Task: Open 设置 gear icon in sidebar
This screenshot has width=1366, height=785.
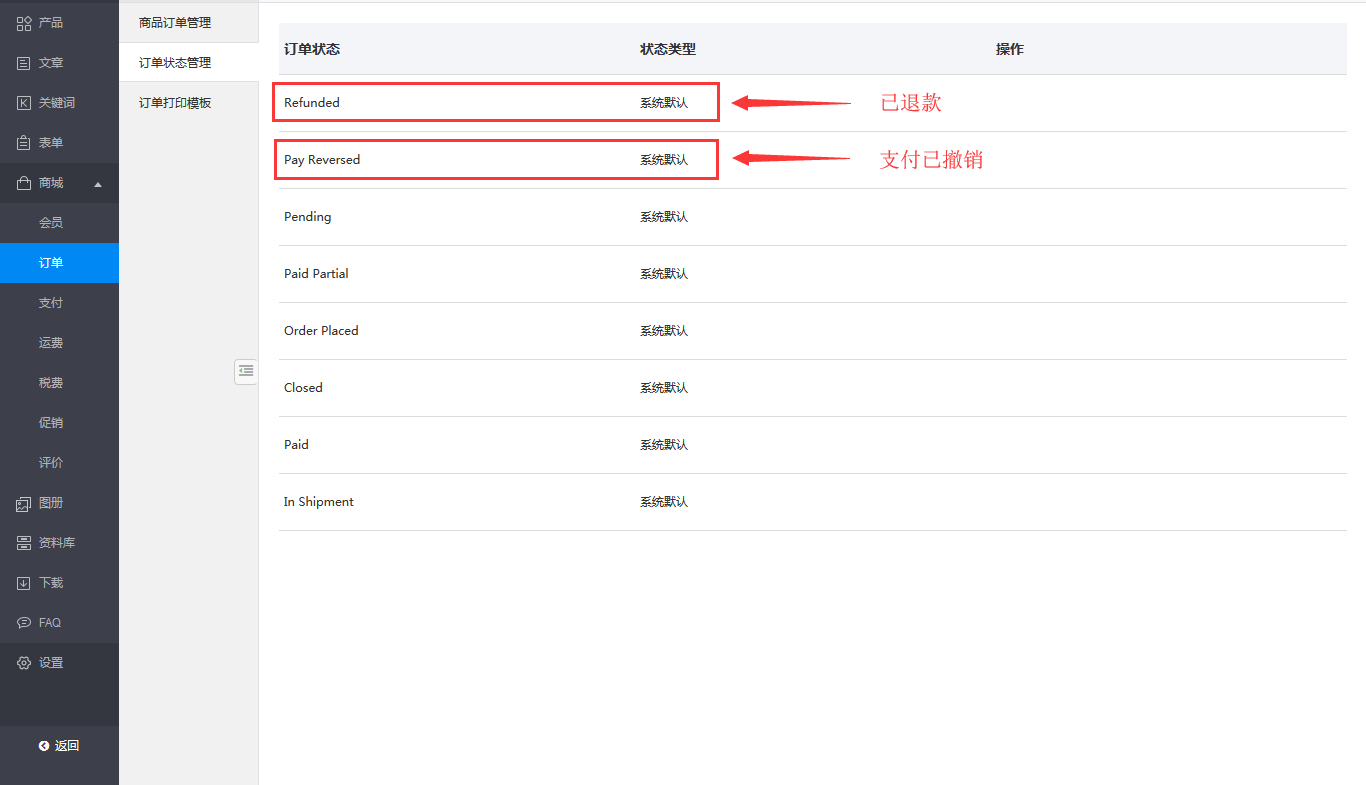Action: (x=24, y=663)
